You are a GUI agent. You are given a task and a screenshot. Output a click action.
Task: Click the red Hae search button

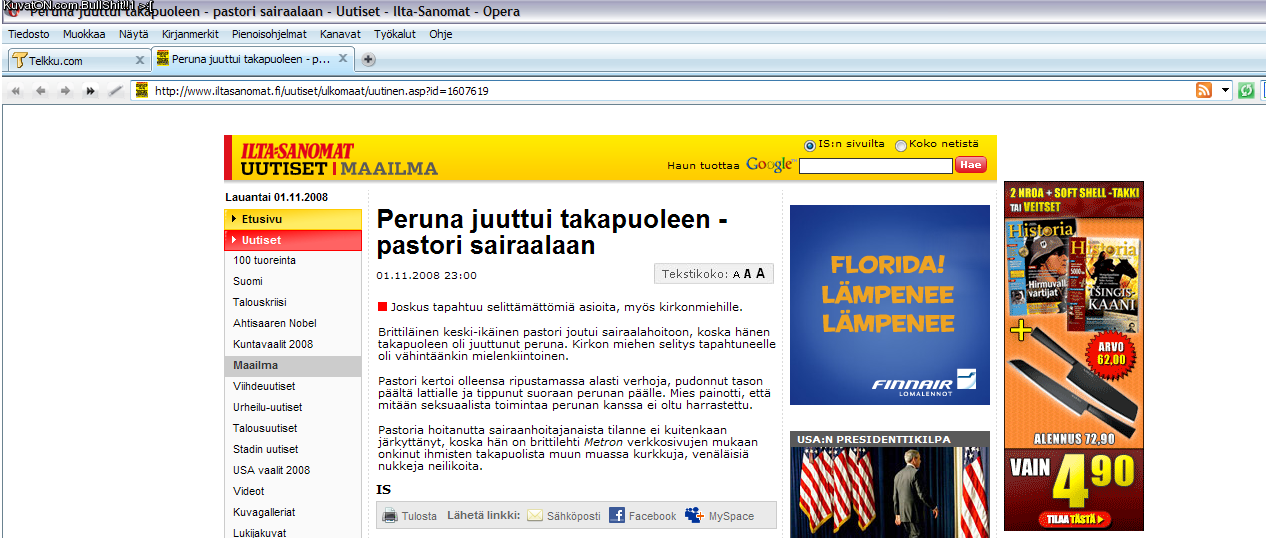tap(970, 165)
